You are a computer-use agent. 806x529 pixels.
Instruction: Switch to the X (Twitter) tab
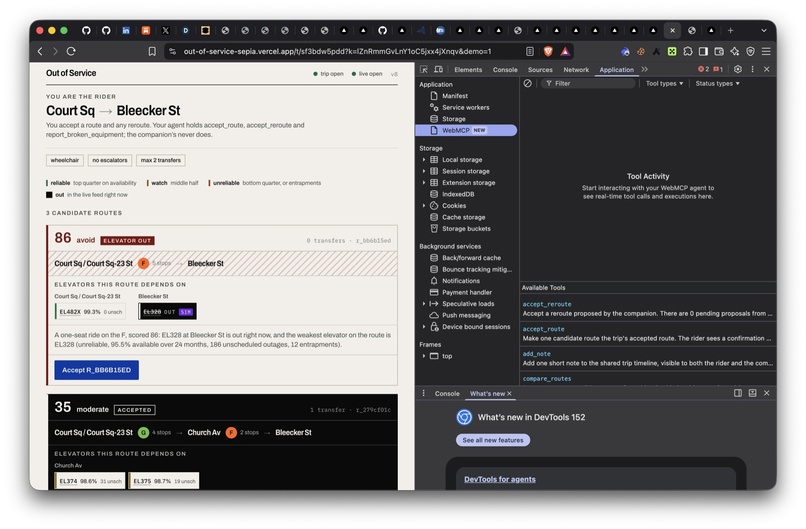166,30
